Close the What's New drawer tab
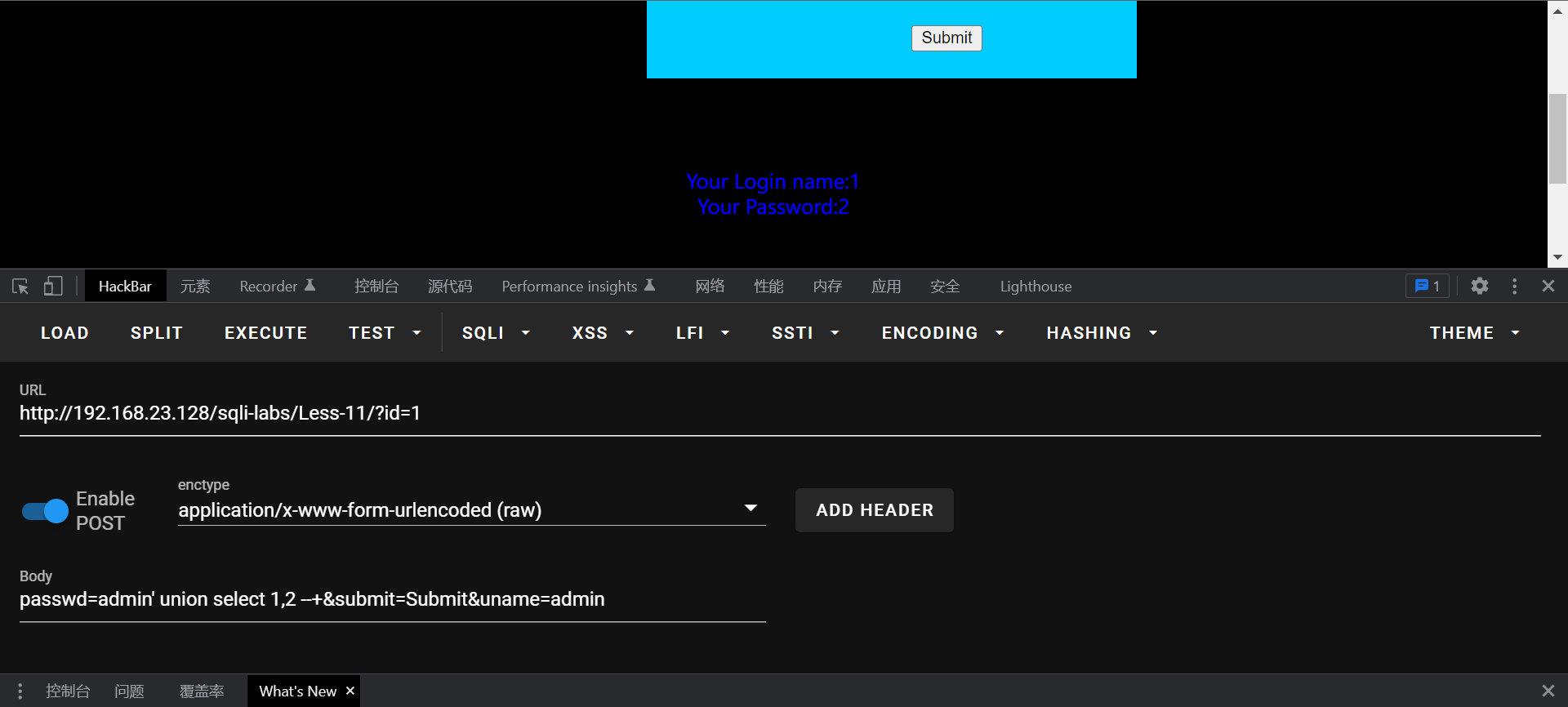This screenshot has height=707, width=1568. (350, 691)
